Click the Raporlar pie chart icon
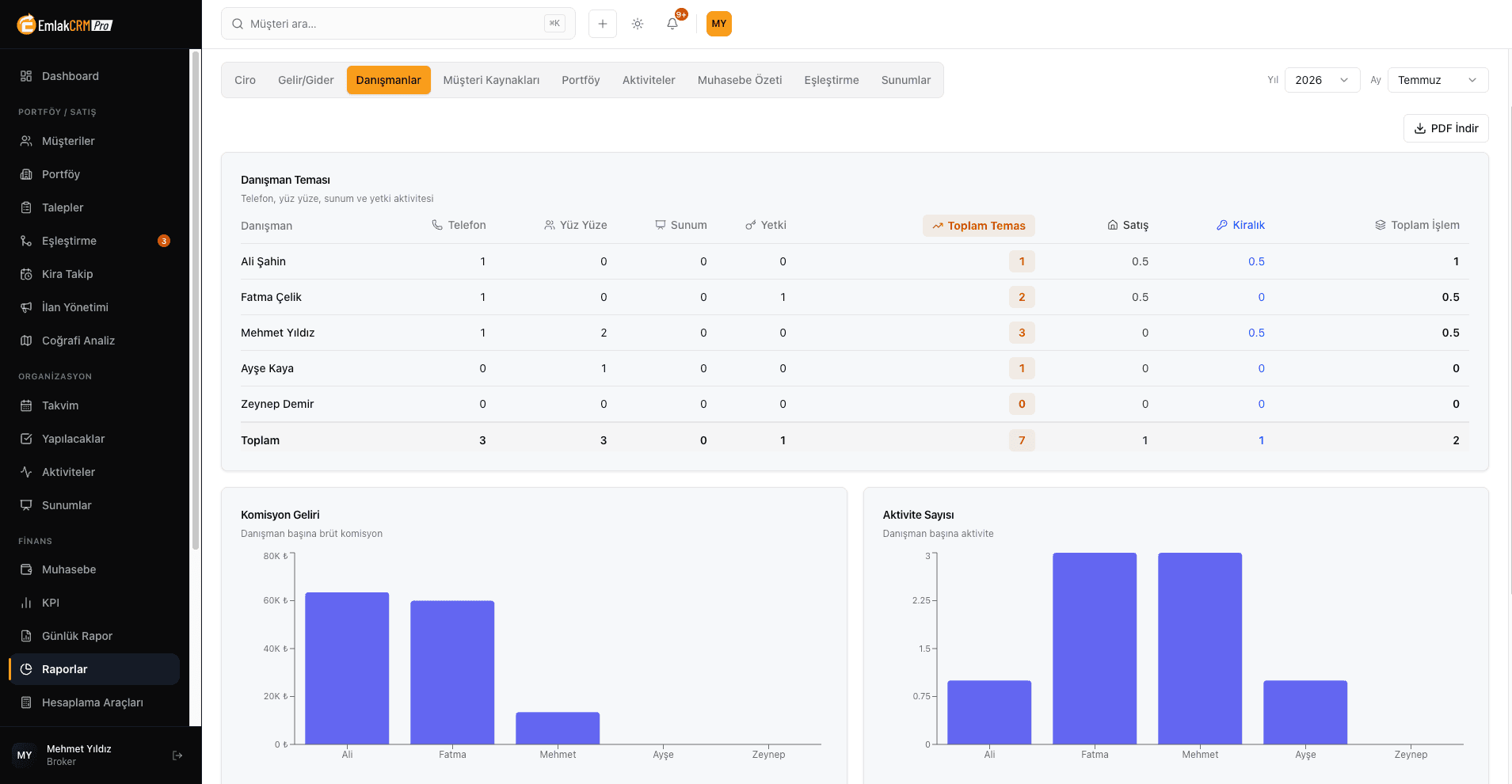This screenshot has width=1512, height=784. 26,669
